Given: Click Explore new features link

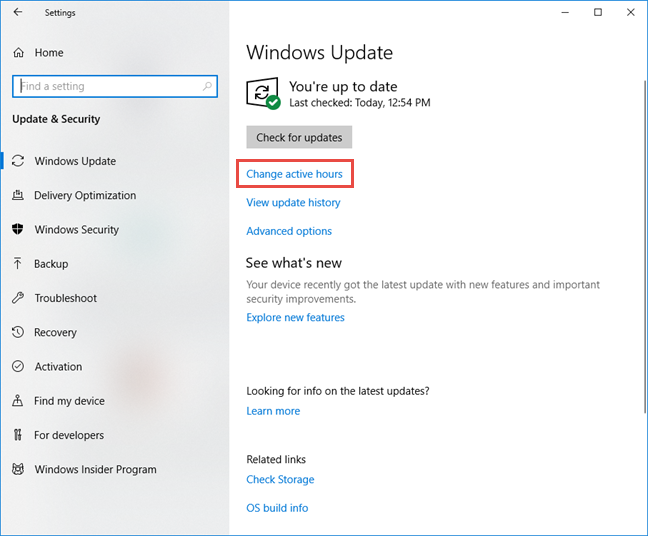Looking at the screenshot, I should click(295, 317).
